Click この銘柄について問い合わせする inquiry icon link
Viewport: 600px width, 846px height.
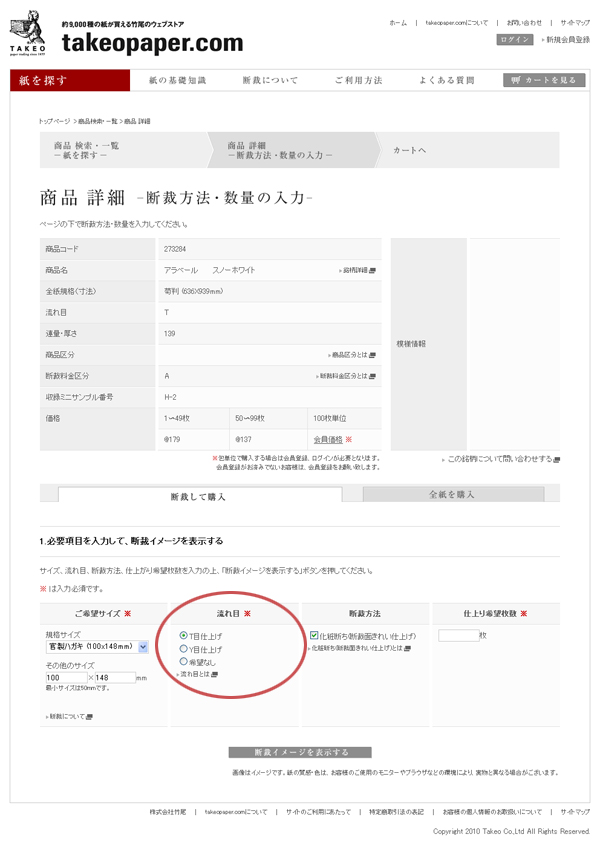point(557,459)
